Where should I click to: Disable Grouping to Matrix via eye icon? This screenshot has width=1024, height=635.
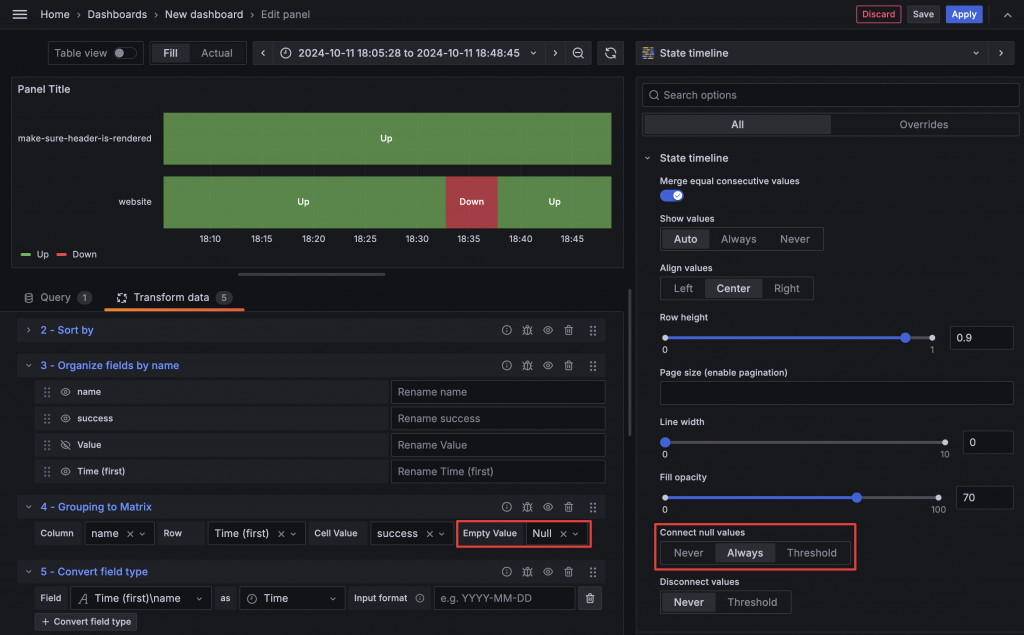tap(548, 506)
